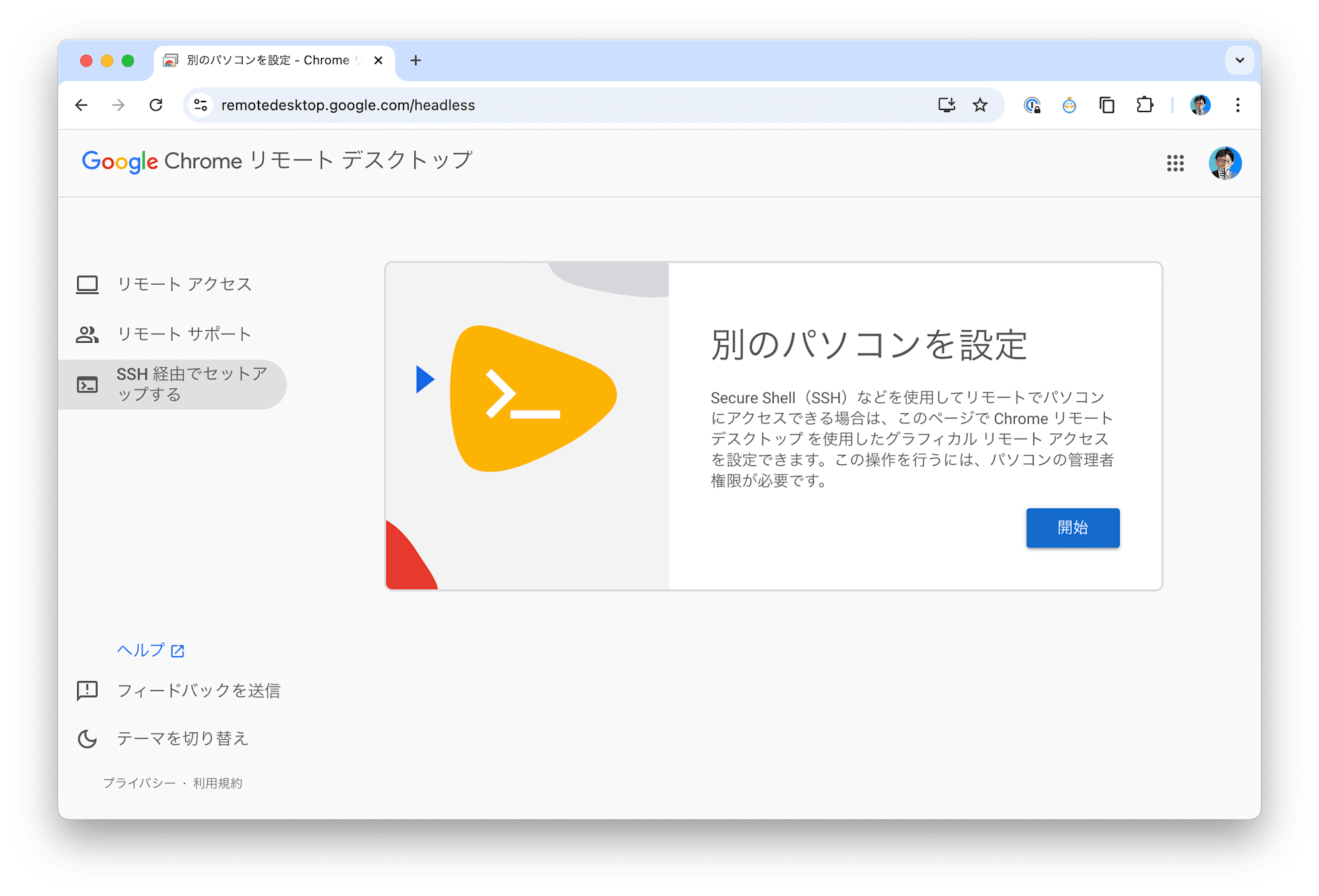Viewport: 1319px width, 896px height.
Task: Open the プライバシー link
Action: [139, 783]
